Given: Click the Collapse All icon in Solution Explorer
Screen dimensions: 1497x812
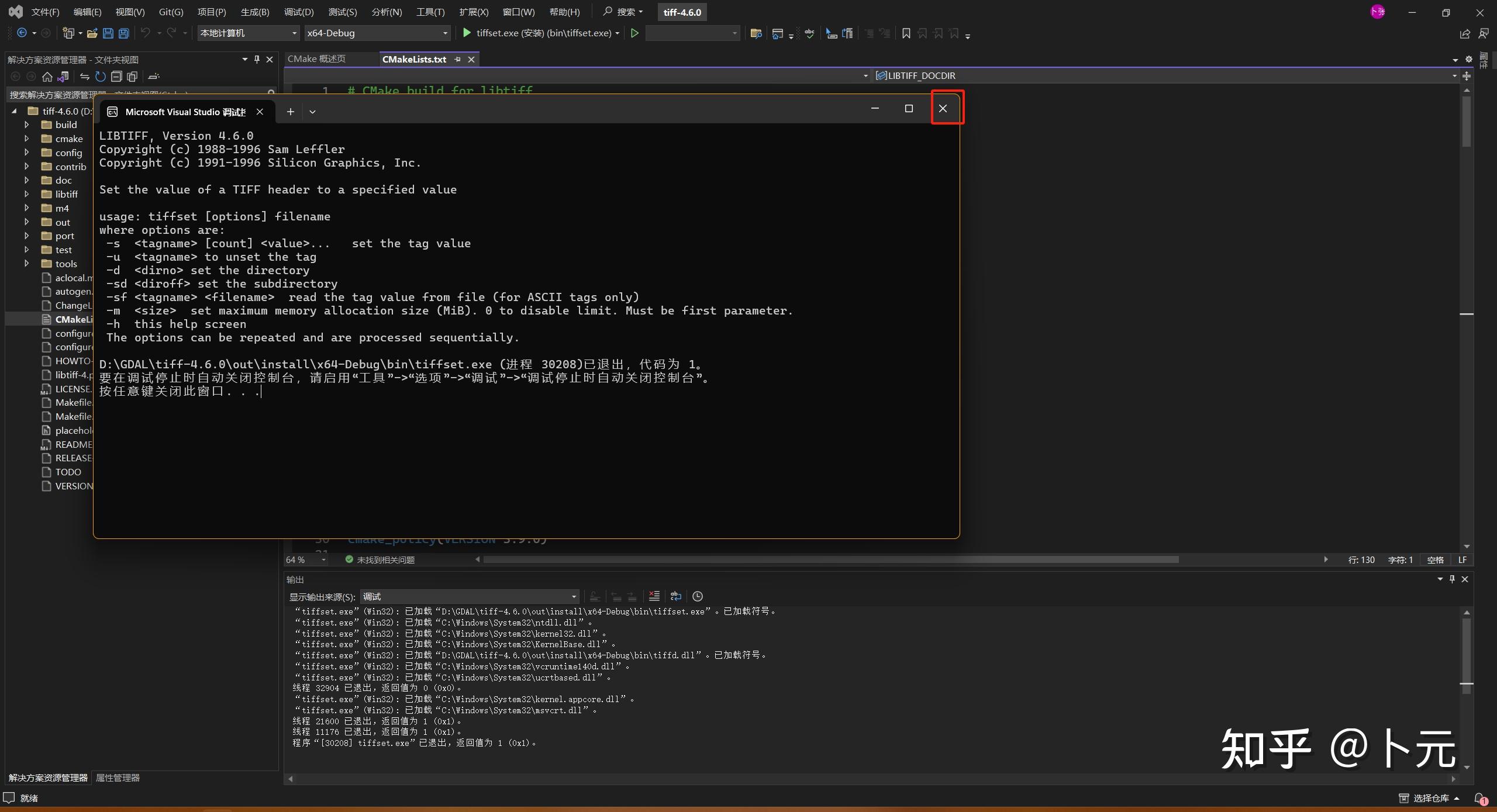Looking at the screenshot, I should [x=116, y=77].
